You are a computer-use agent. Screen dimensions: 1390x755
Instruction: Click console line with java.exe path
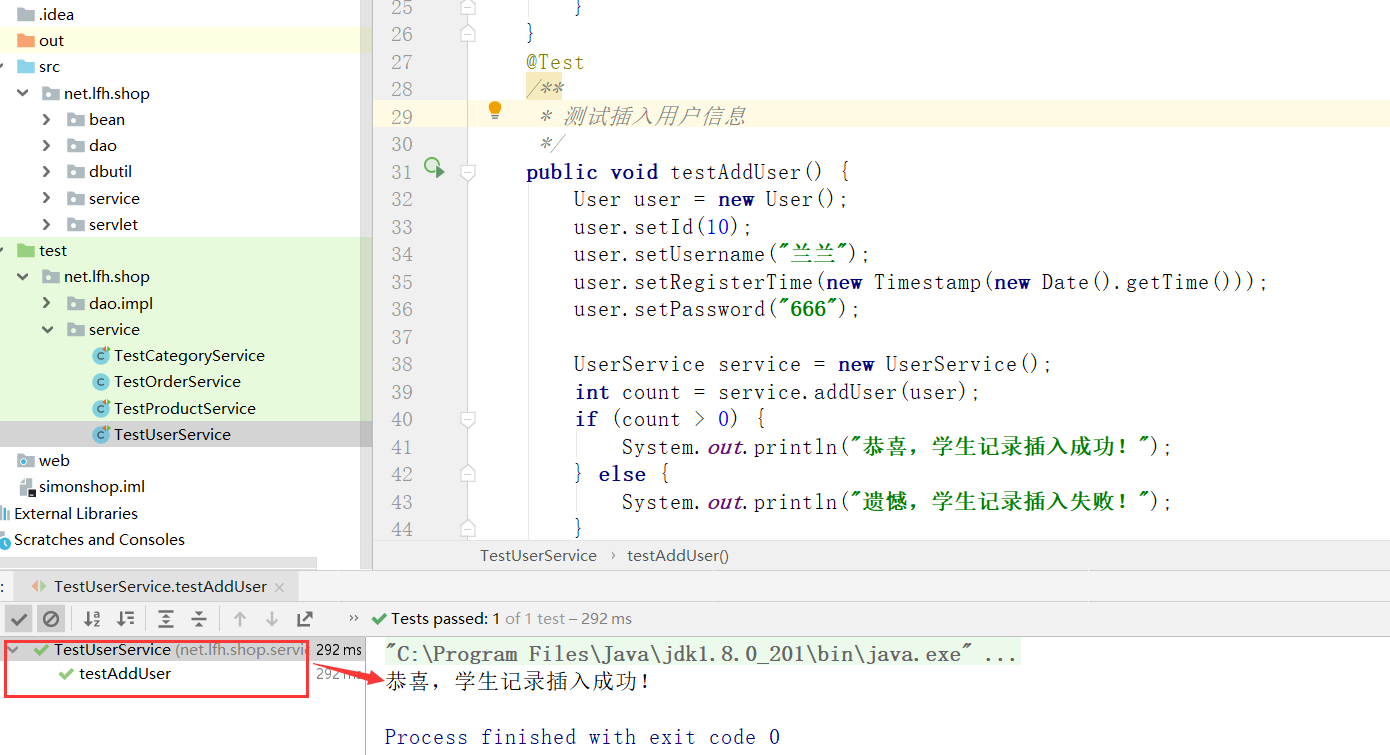point(702,655)
